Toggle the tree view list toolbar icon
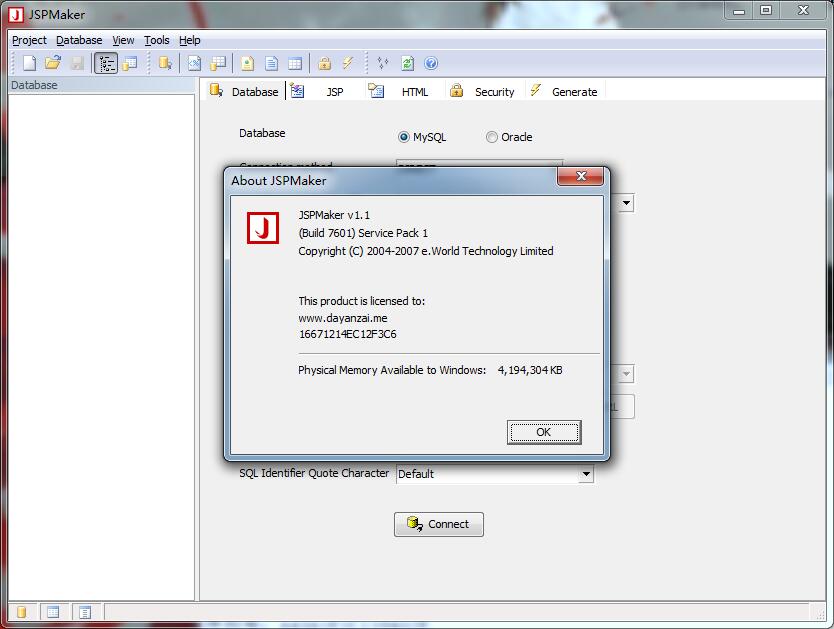Viewport: 834px width, 629px height. [x=106, y=63]
